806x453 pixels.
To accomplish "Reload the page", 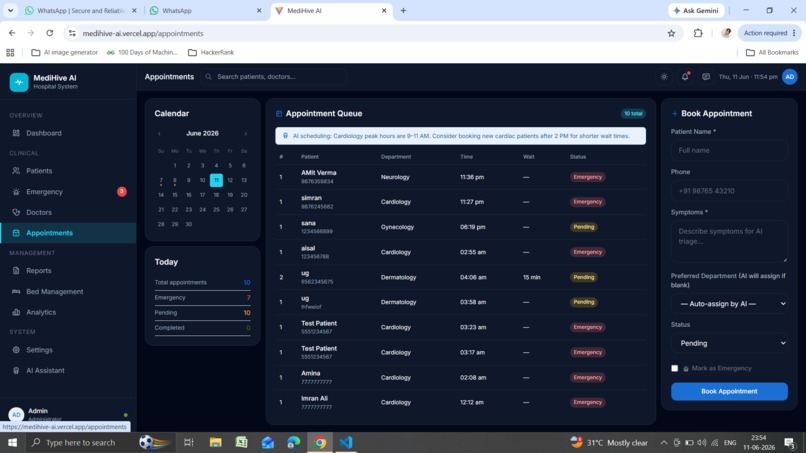I will 50,33.
